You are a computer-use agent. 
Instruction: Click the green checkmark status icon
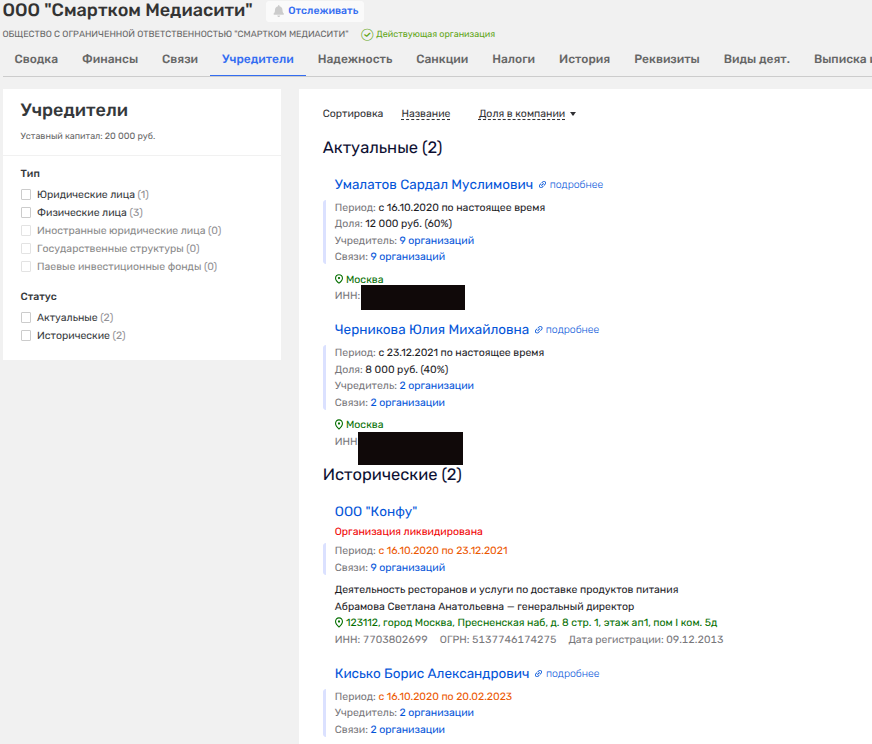click(x=367, y=34)
